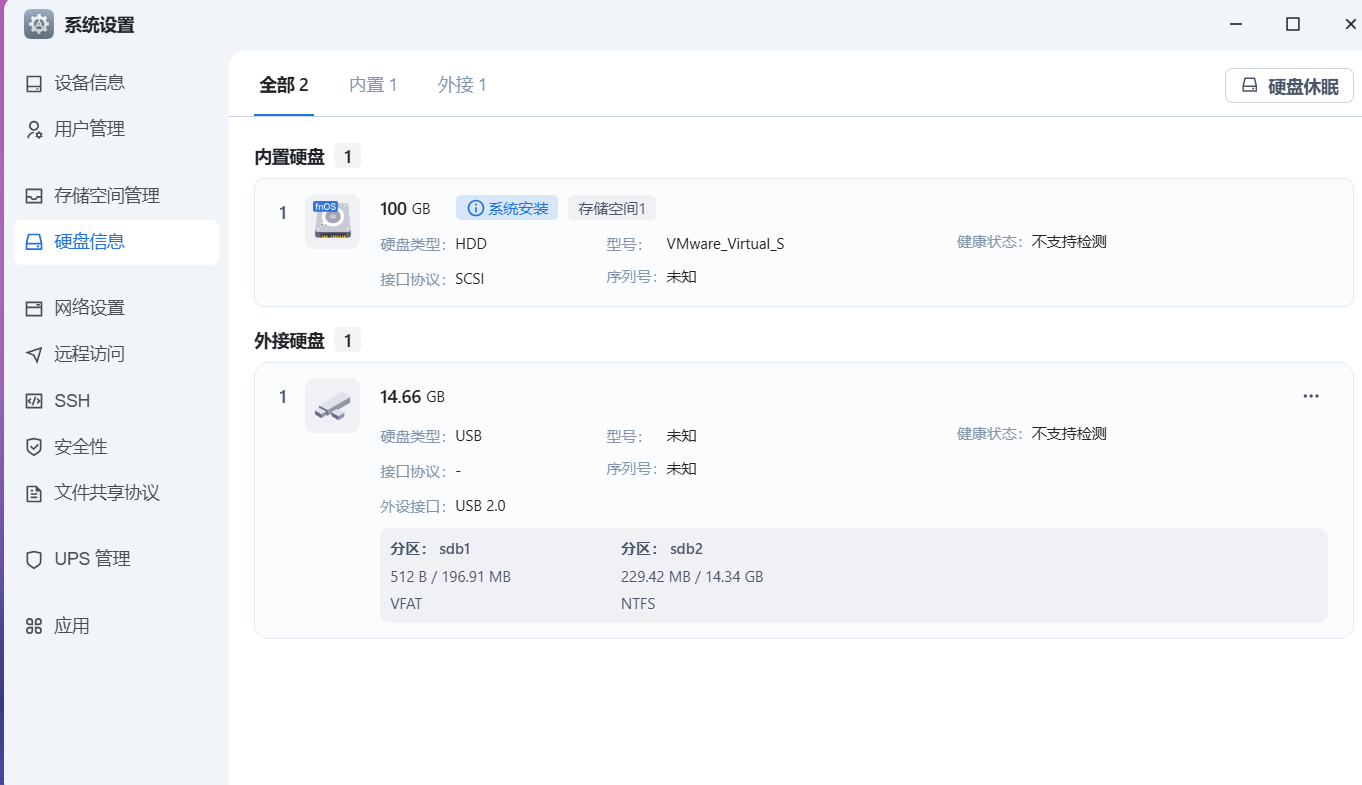The image size is (1362, 785).
Task: Maximize the 系统设置 window
Action: (1293, 24)
